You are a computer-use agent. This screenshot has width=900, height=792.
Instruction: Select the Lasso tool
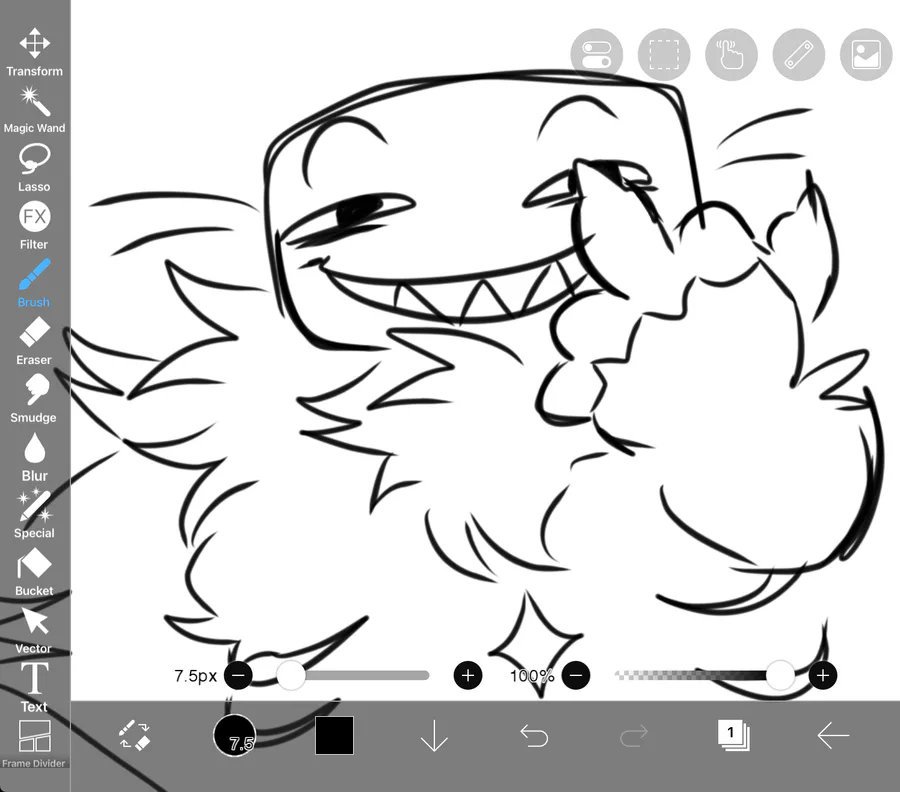pyautogui.click(x=34, y=168)
